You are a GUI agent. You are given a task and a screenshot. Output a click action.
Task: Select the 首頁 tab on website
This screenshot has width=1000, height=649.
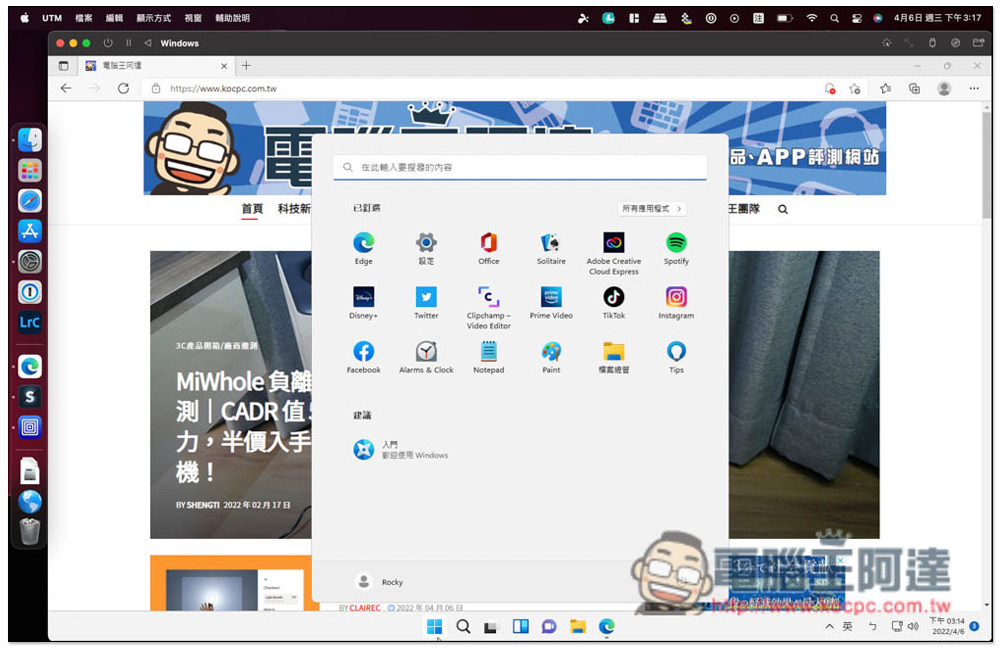click(252, 209)
